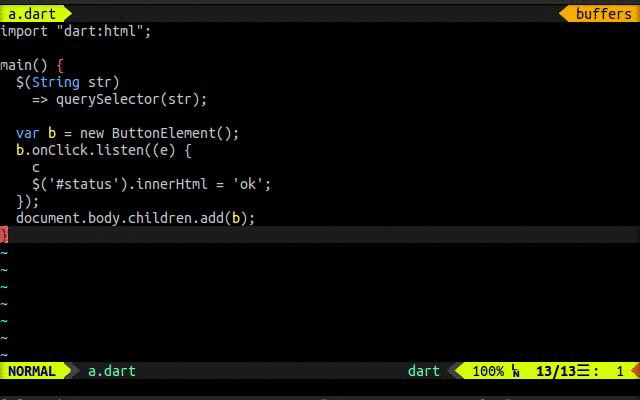The width and height of the screenshot is (640, 400).
Task: Click the buffers label in tabline
Action: tap(603, 14)
